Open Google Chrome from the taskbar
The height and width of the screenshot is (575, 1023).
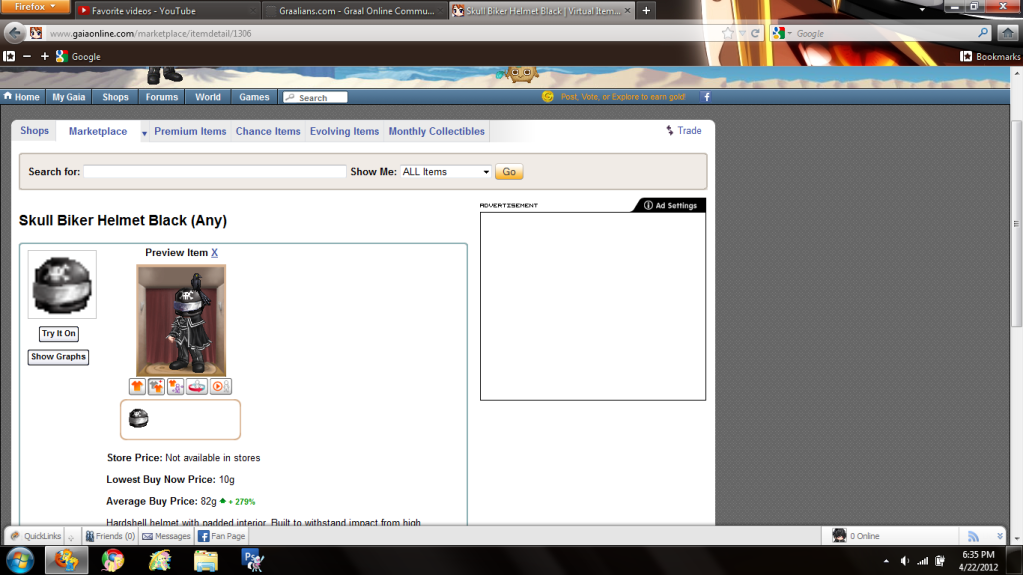(113, 560)
